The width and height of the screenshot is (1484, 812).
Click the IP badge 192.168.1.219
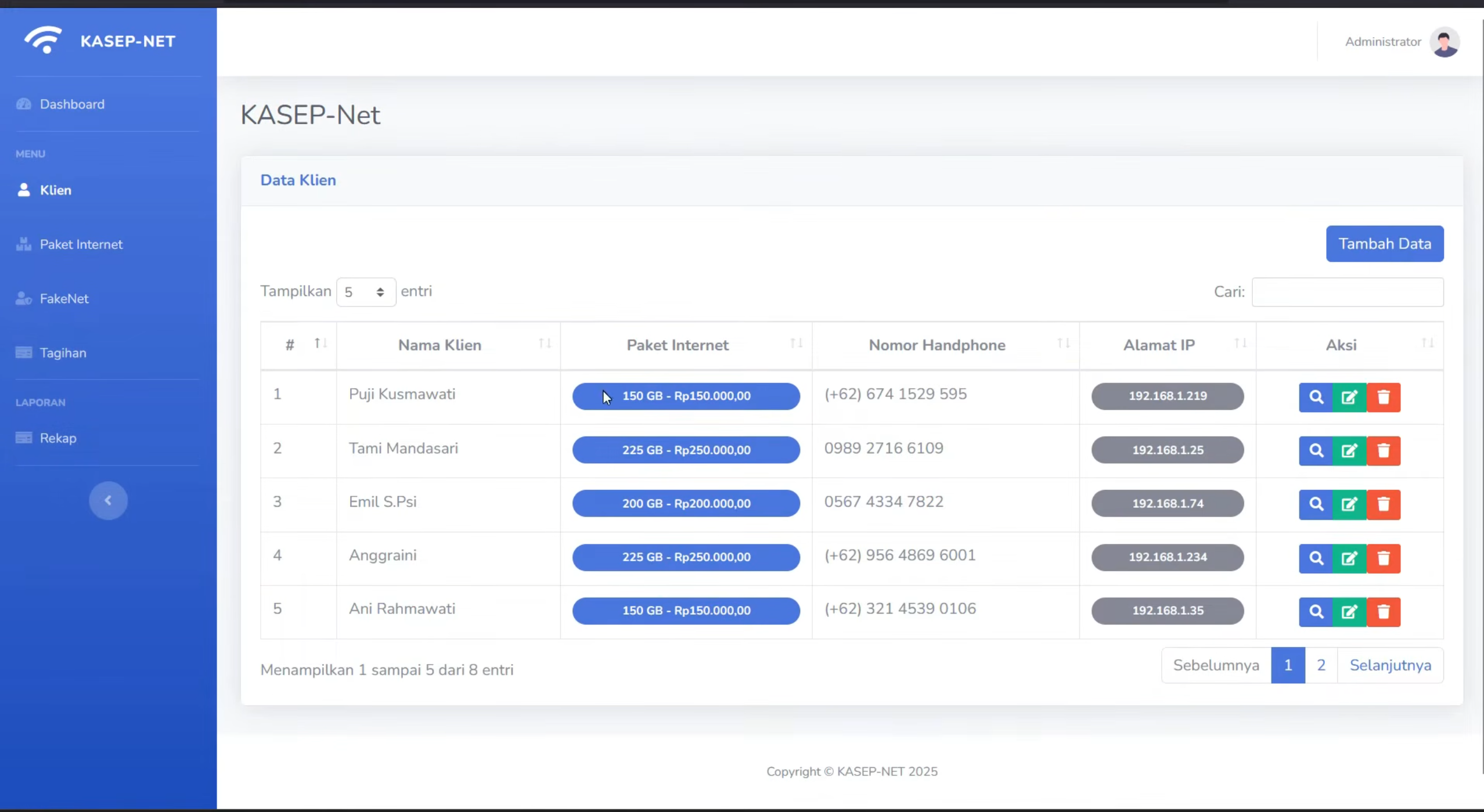point(1168,396)
